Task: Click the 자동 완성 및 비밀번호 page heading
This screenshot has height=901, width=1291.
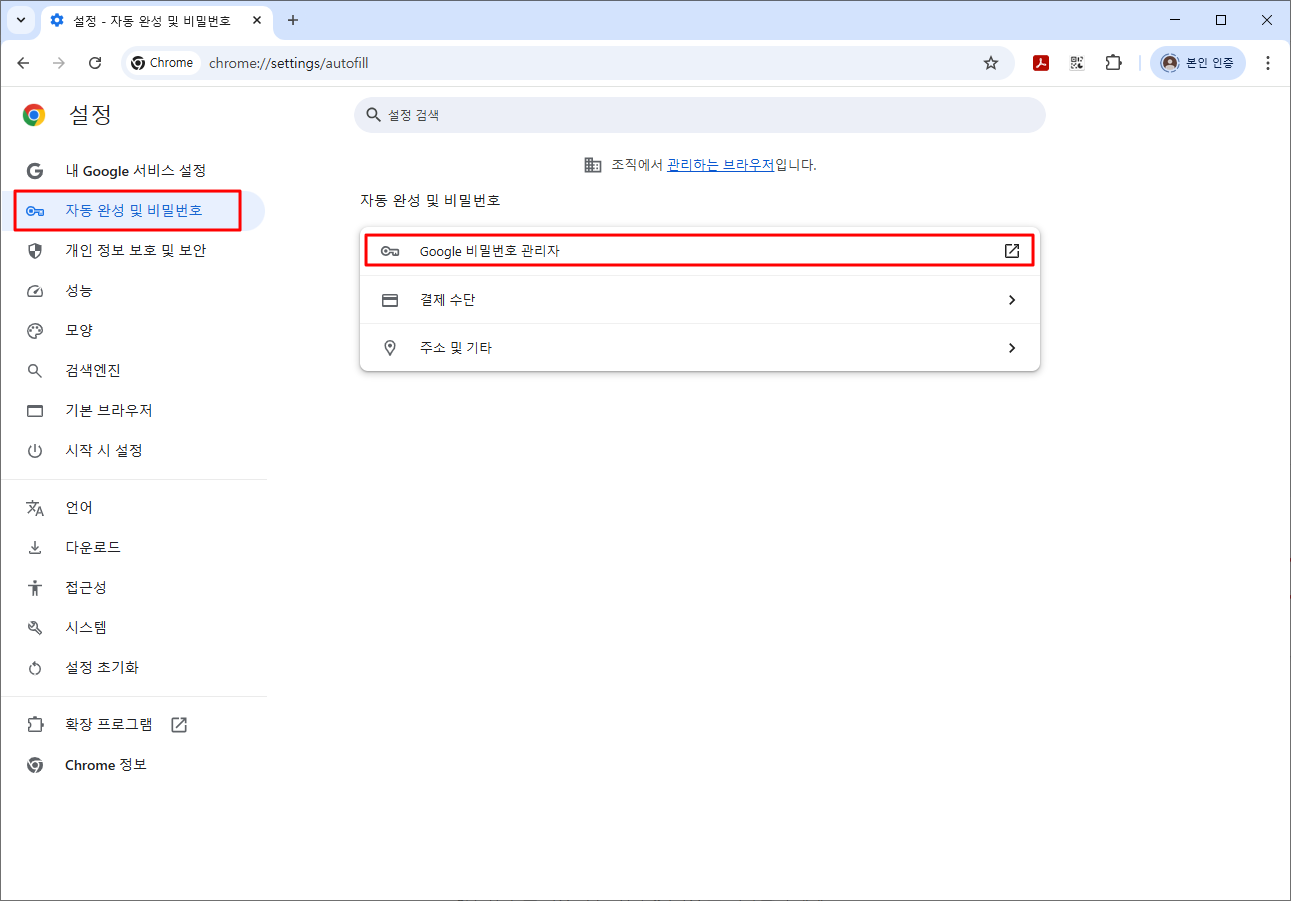Action: [430, 200]
